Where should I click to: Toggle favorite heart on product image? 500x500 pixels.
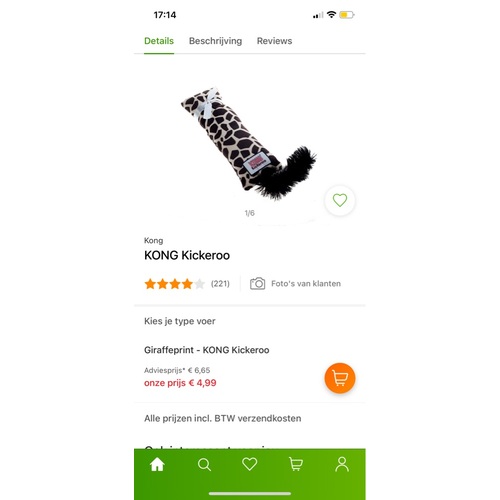click(340, 200)
